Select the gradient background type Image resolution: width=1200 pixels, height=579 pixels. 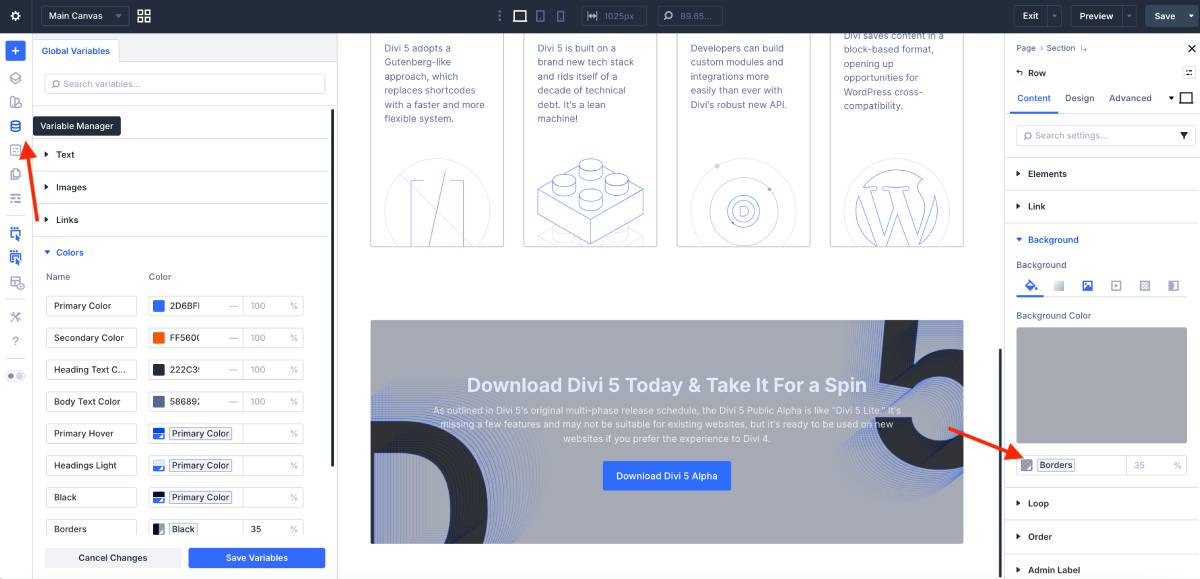(x=1059, y=286)
